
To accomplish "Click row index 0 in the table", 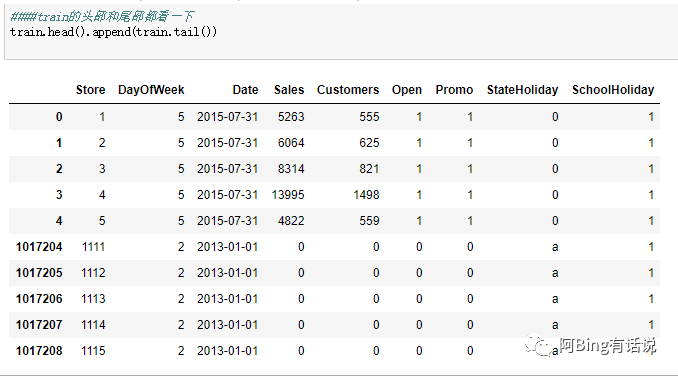I will [x=59, y=117].
